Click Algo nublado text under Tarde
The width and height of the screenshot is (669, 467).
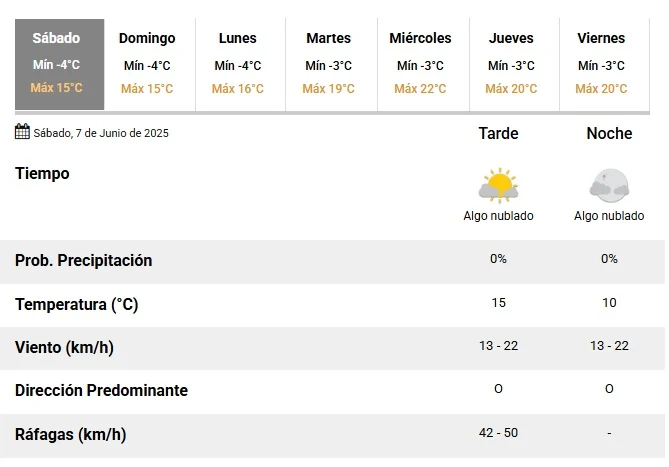click(498, 216)
